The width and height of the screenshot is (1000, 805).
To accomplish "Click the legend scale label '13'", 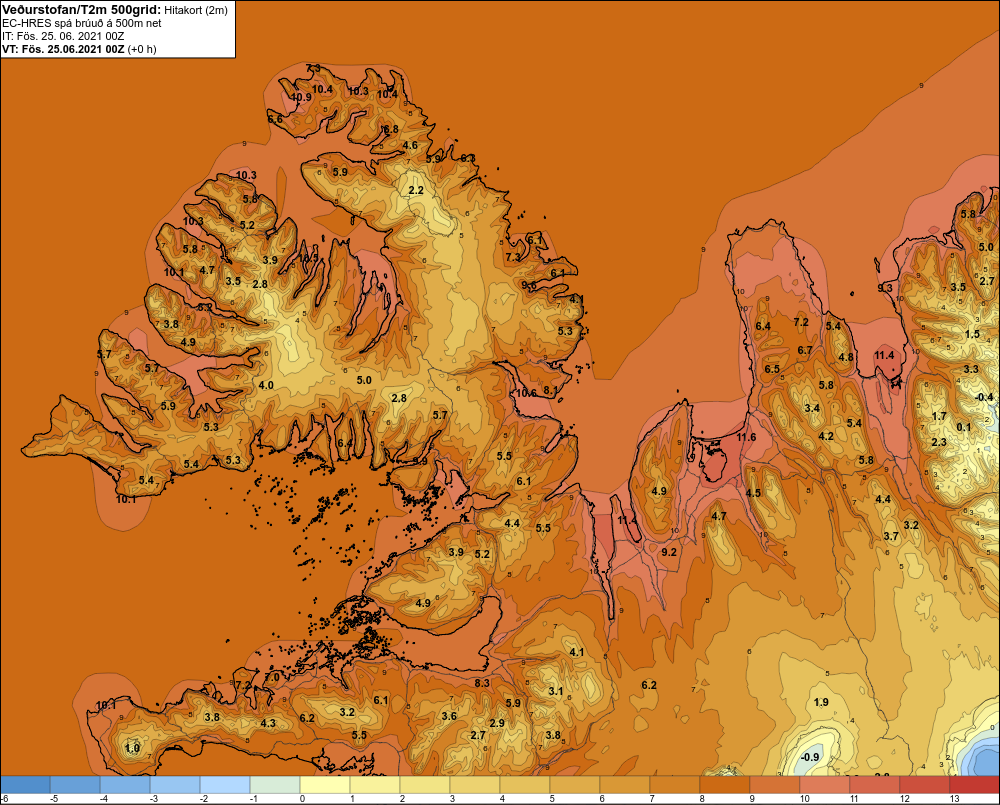I will (955, 799).
